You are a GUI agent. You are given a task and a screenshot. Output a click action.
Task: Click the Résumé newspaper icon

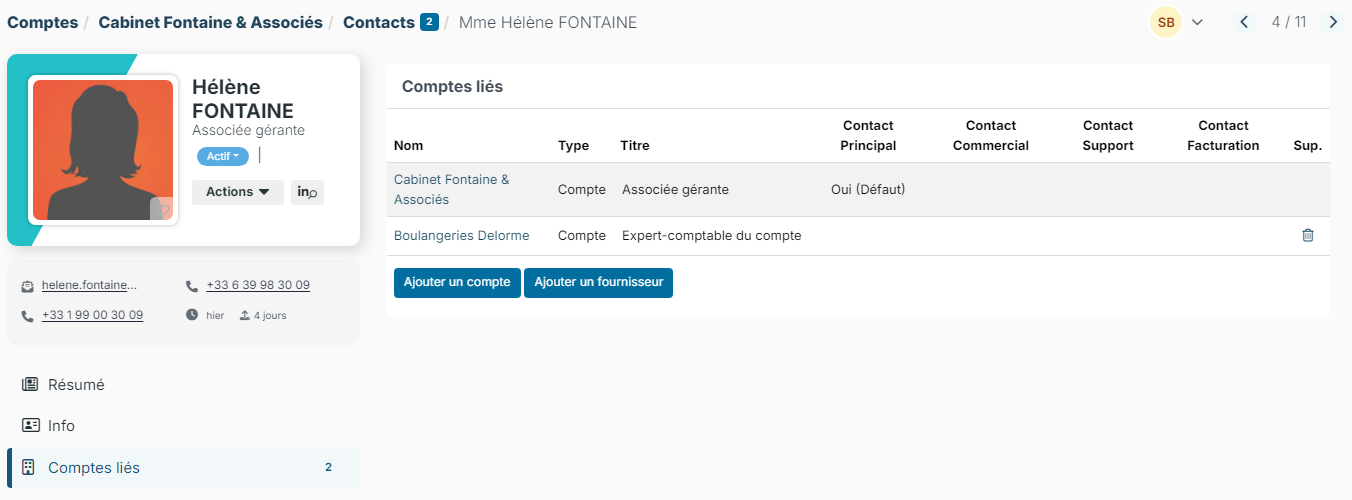[x=30, y=384]
